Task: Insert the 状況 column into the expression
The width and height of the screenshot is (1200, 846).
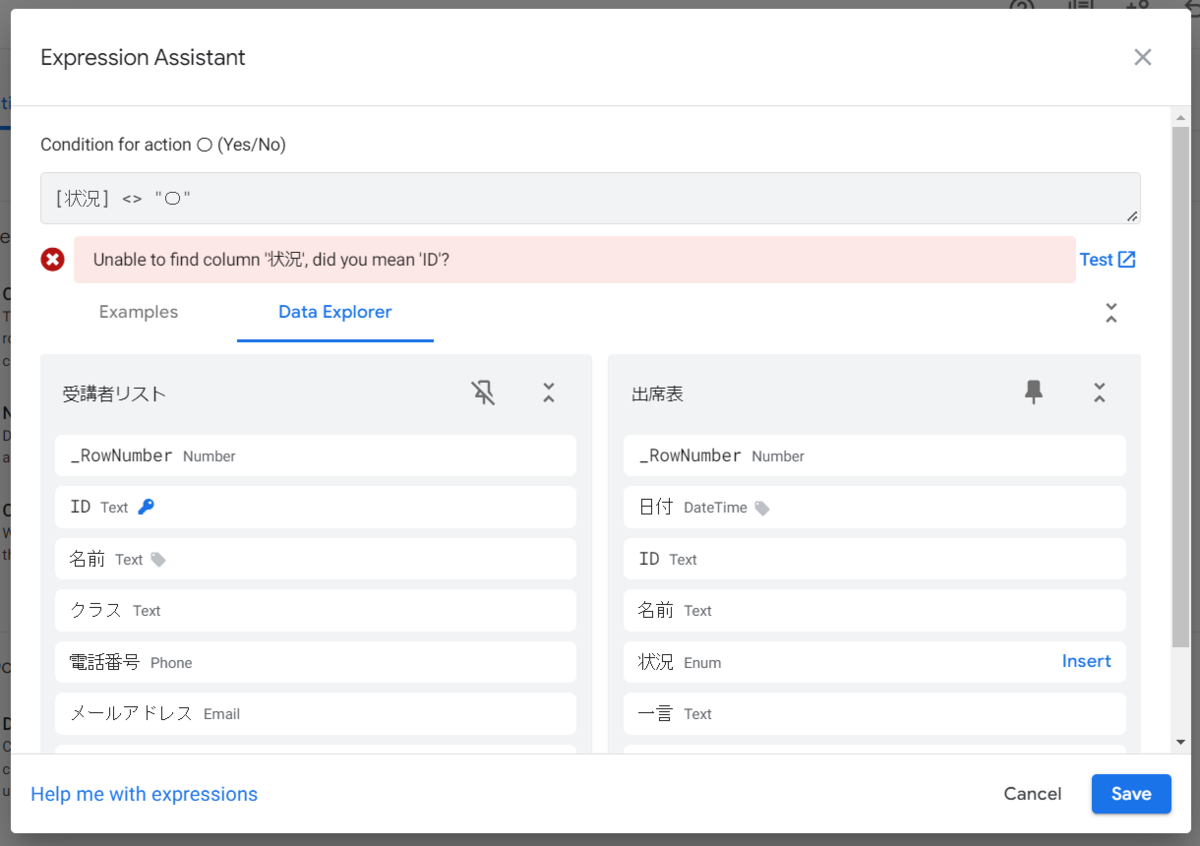Action: tap(1086, 661)
